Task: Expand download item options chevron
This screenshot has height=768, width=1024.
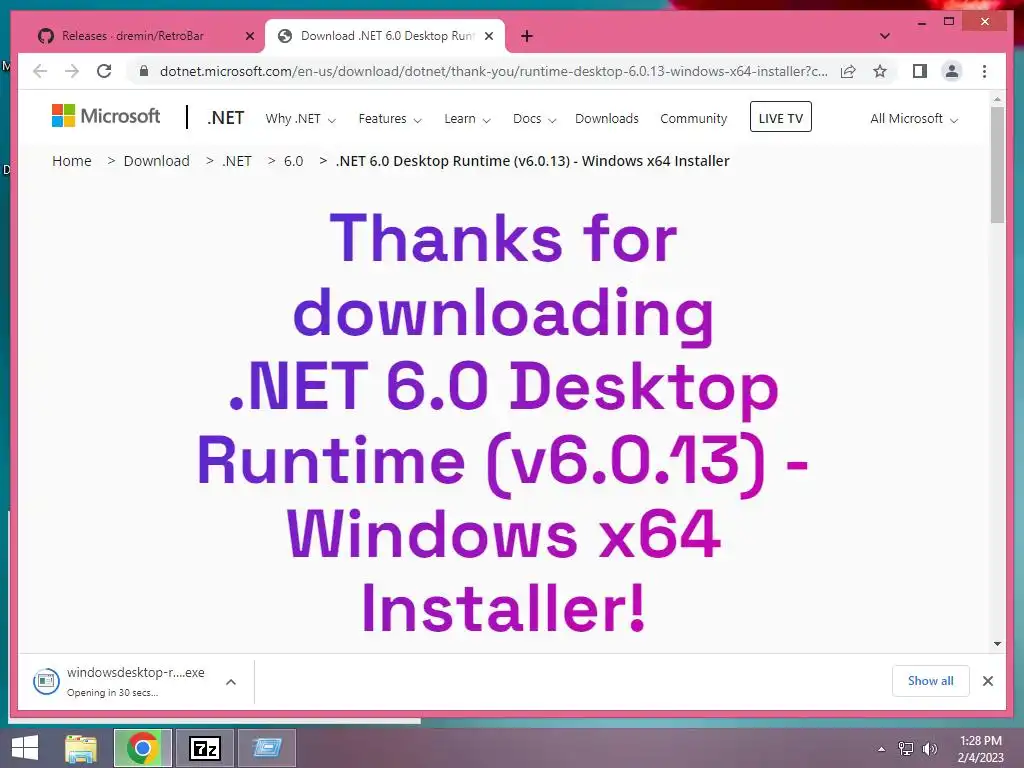Action: [x=231, y=682]
